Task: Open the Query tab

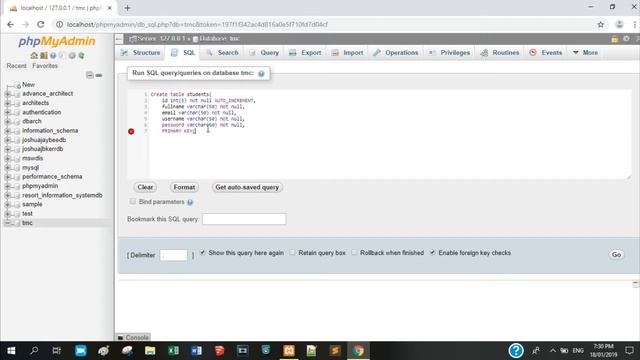Action: tap(264, 53)
